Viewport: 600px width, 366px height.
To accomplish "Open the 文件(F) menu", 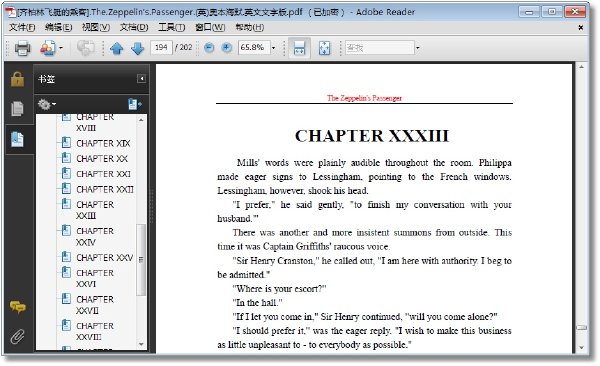I will pyautogui.click(x=22, y=28).
